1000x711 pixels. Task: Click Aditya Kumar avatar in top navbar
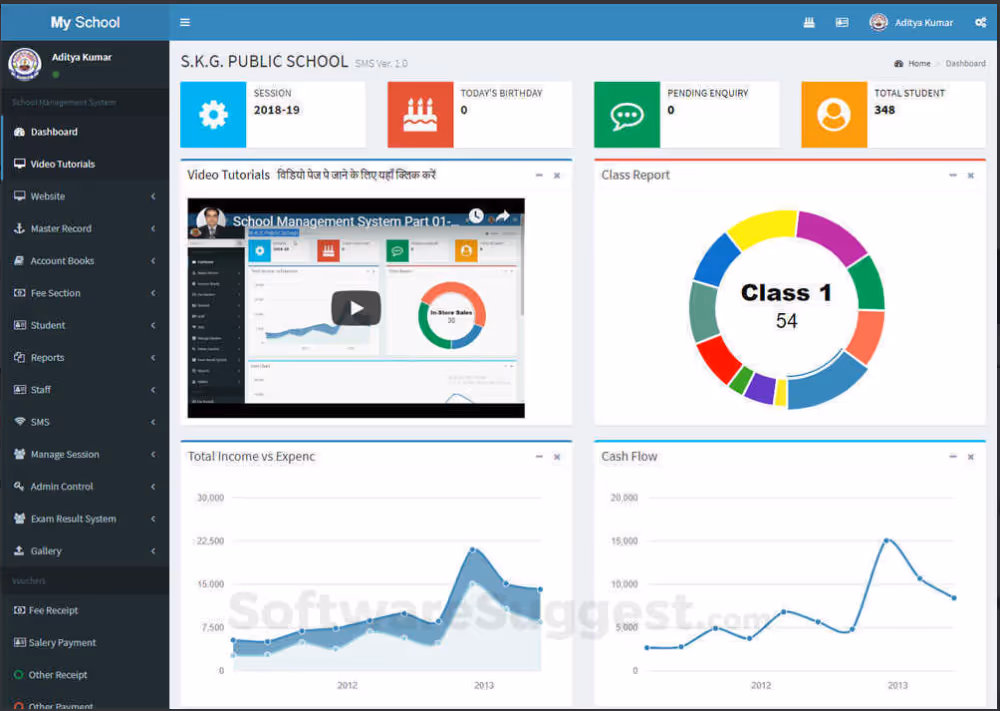pyautogui.click(x=878, y=22)
